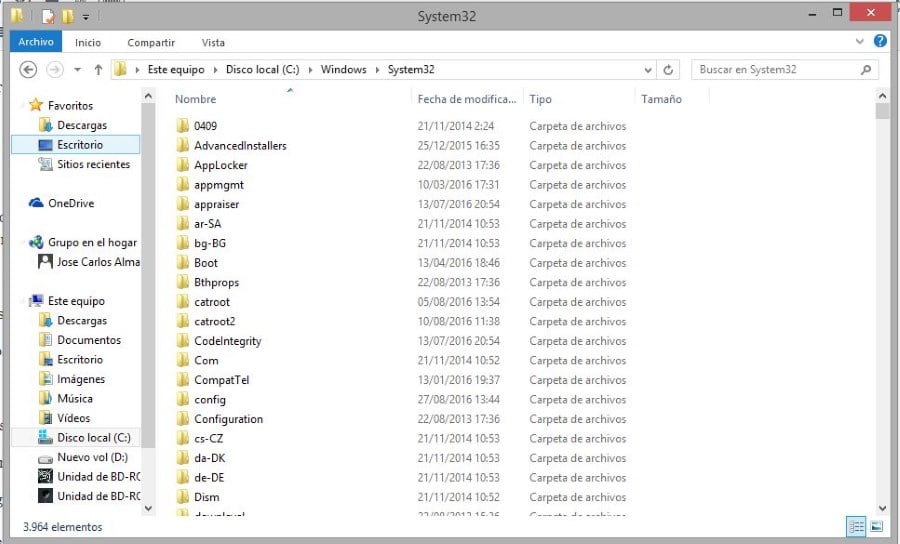
Task: Expand the ribbon with the chevron
Action: coord(860,43)
